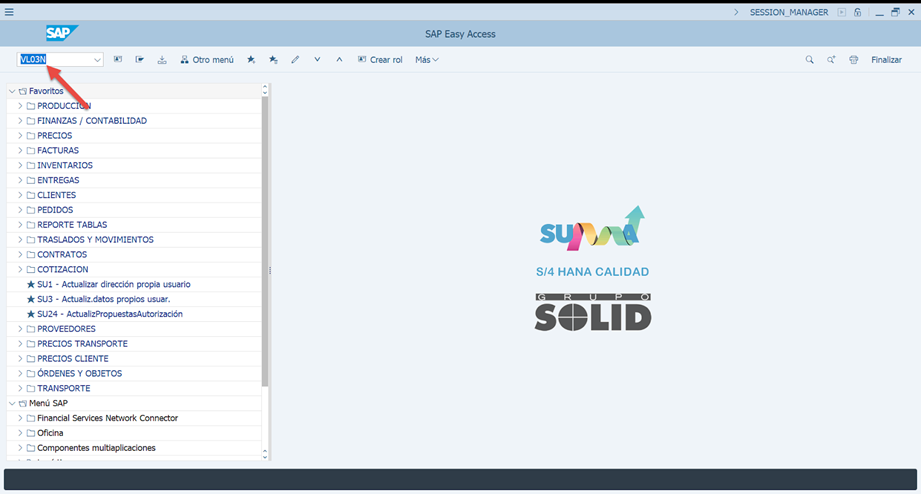Click the transaction command field containing VL03N
Screen dimensions: 921x494
click(54, 60)
